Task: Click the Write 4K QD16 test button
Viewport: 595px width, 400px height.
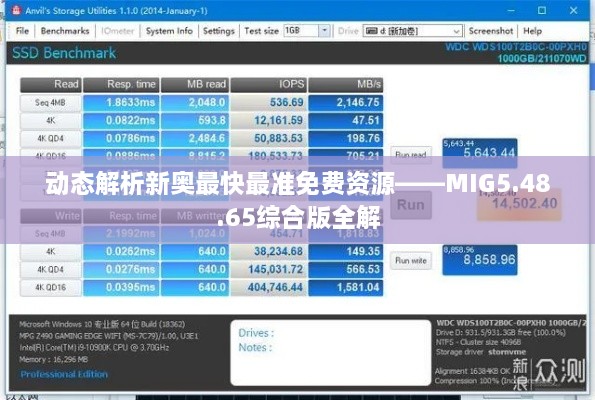Action: [x=50, y=287]
